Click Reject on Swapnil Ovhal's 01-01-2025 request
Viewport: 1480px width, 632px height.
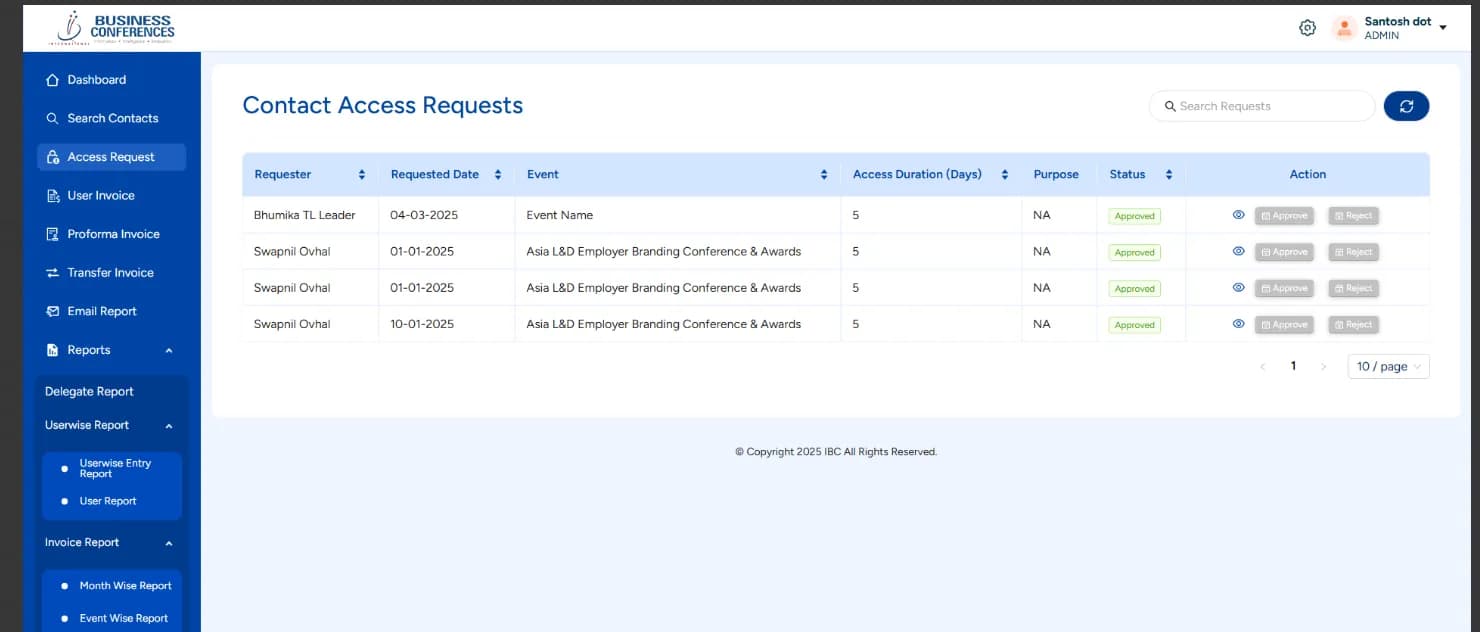click(1353, 251)
